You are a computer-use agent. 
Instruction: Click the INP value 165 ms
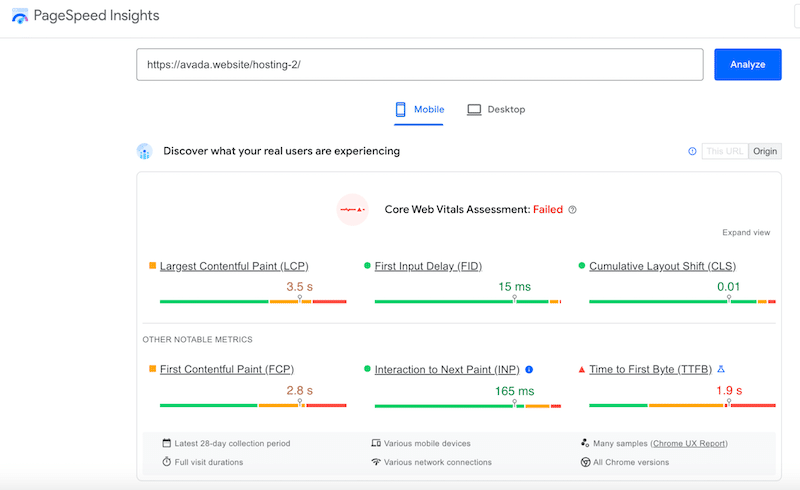pos(514,391)
